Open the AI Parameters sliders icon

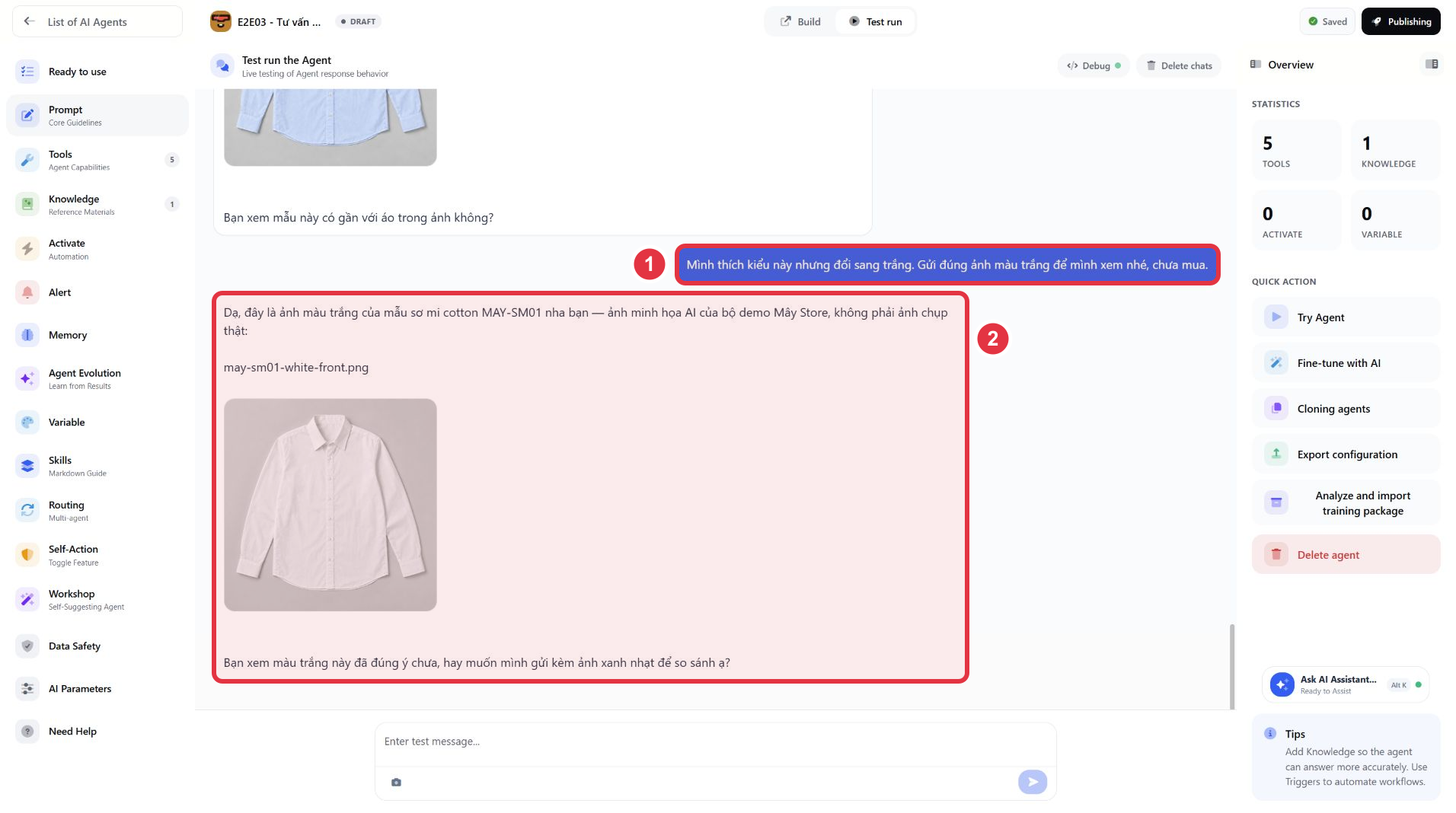click(27, 689)
